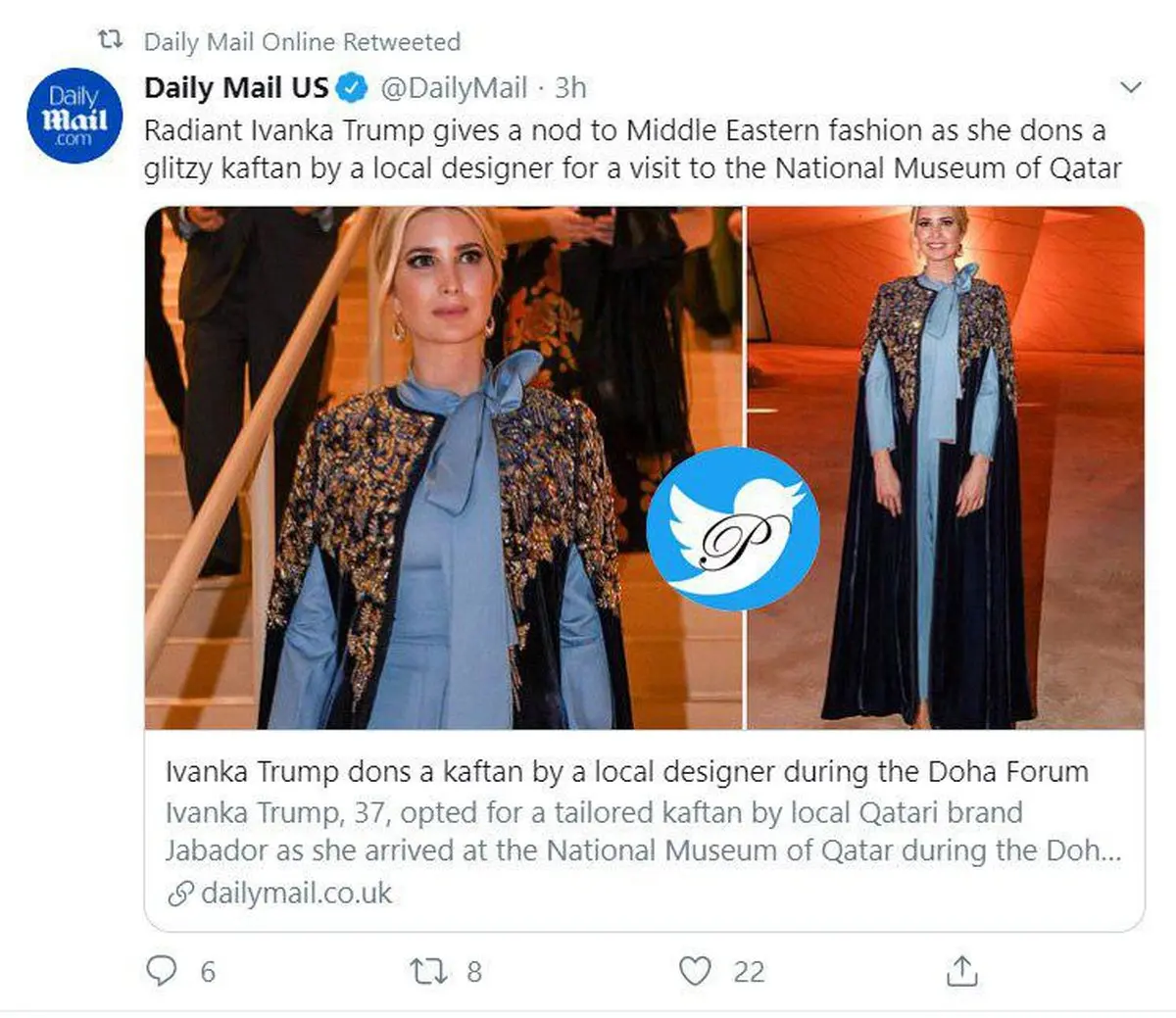Open the Daily Mail US profile name
1176x1018 pixels.
click(236, 88)
